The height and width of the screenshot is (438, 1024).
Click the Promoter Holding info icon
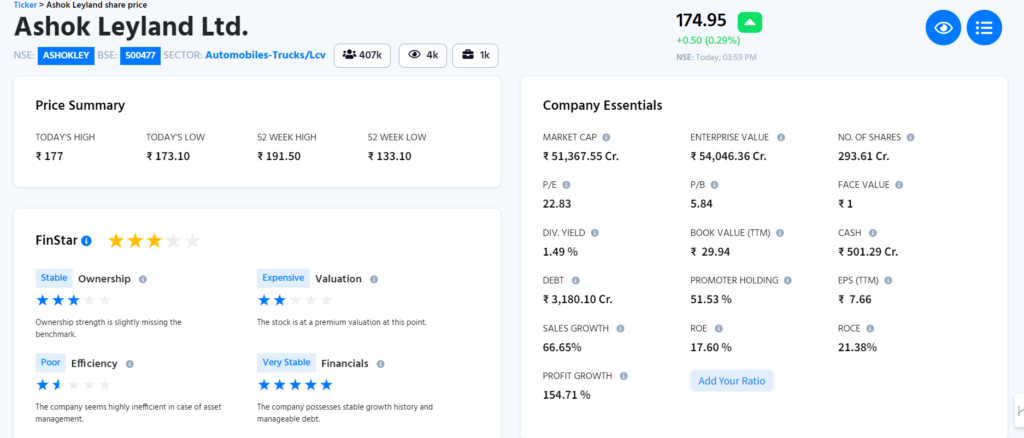tap(788, 281)
